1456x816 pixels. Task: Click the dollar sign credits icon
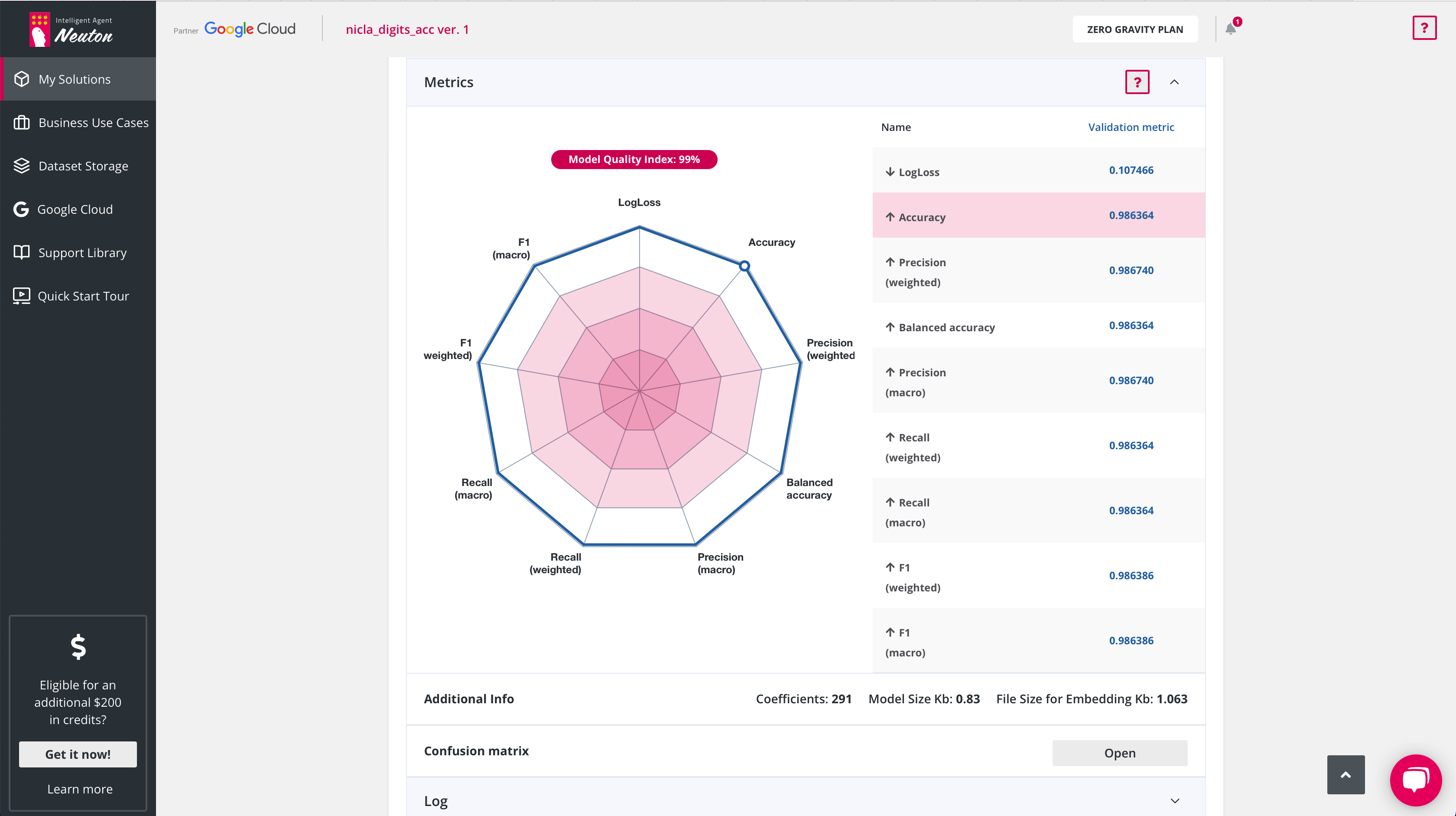pos(78,647)
